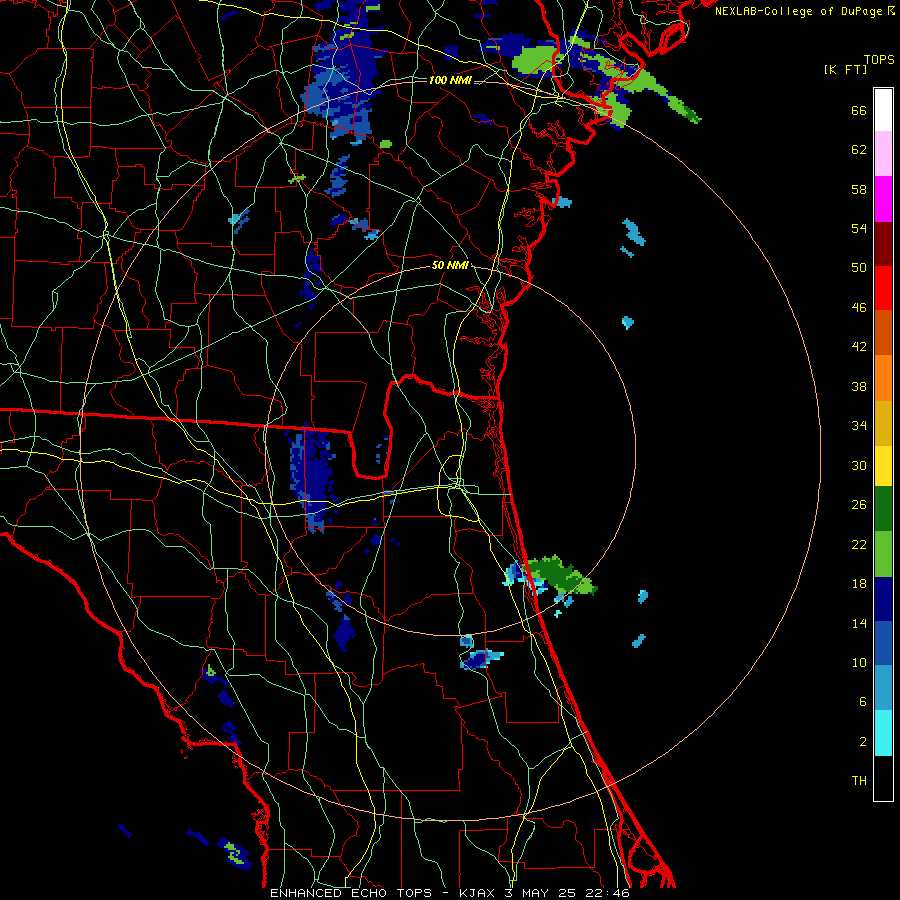Select the magenta legend swatch
900x900 pixels.
click(883, 199)
